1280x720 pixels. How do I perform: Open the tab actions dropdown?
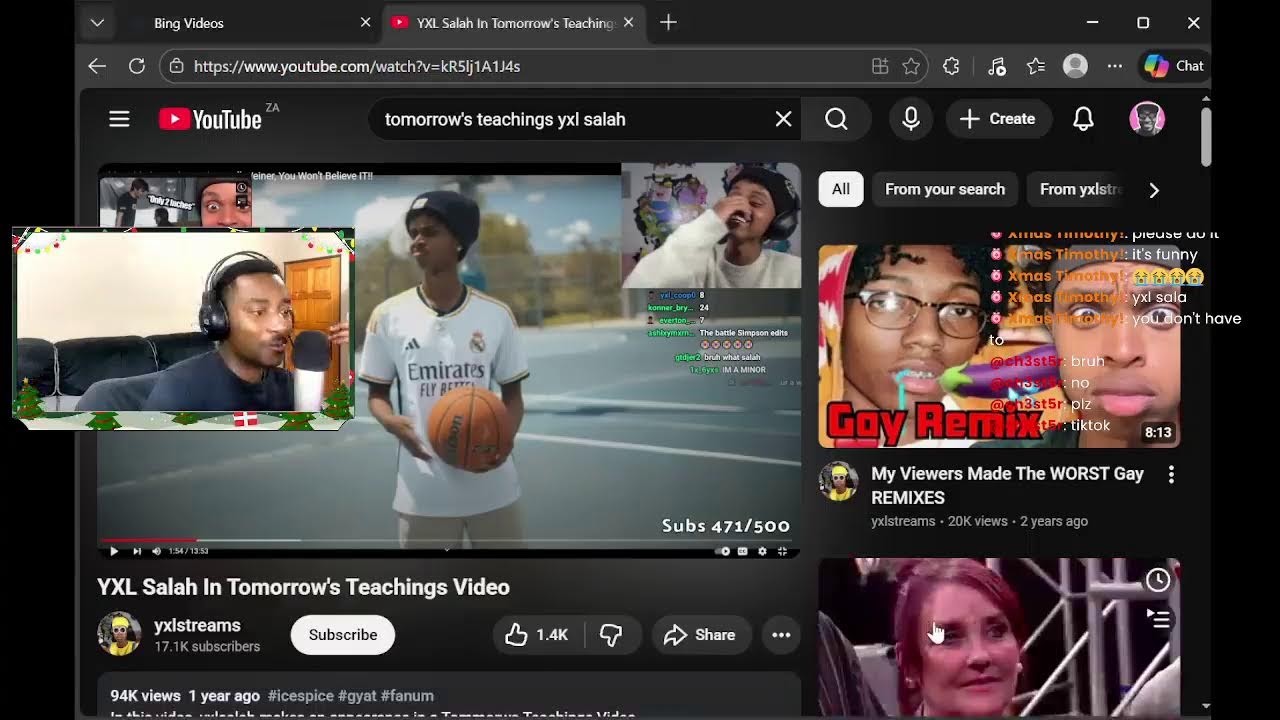[97, 23]
